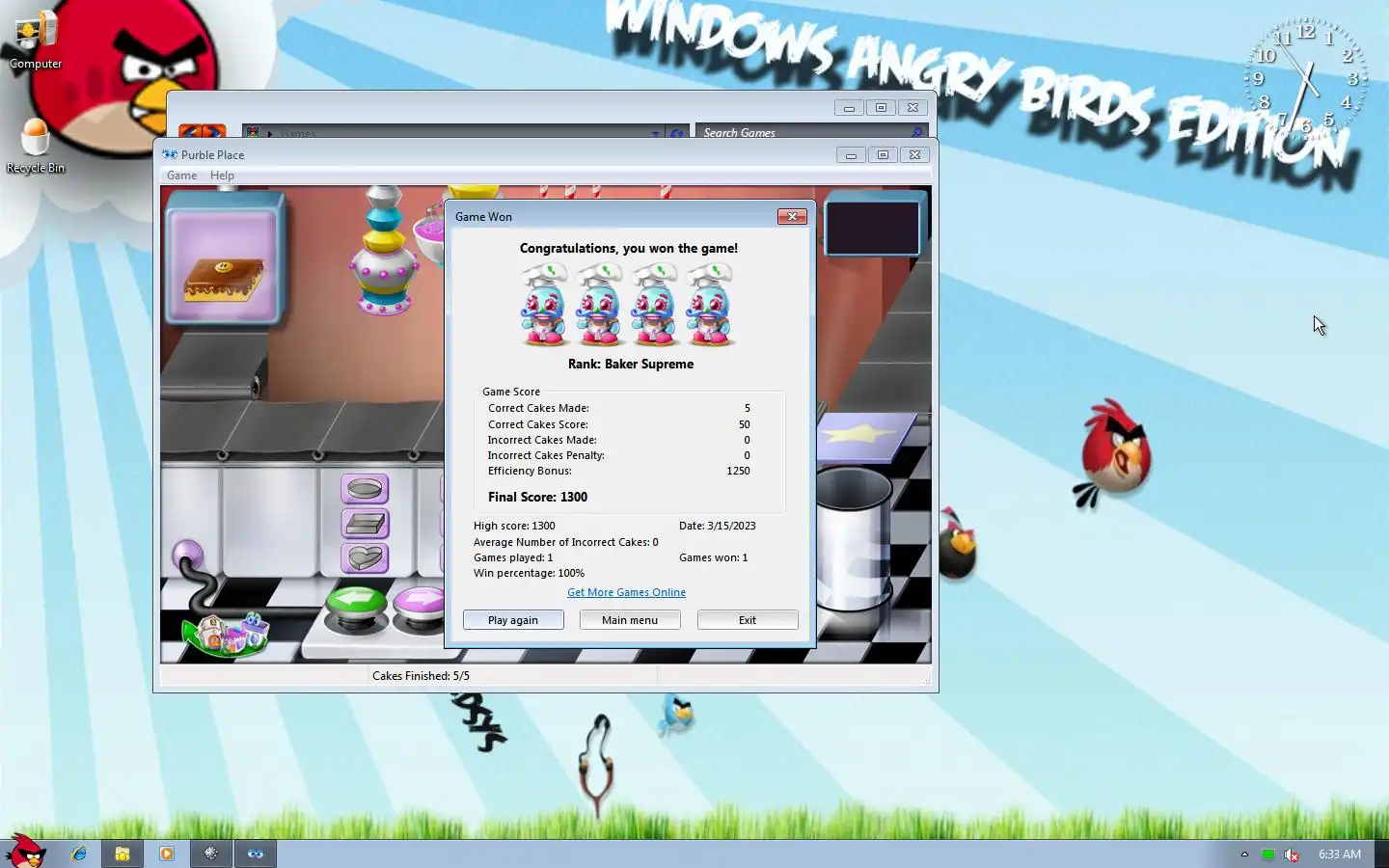Image resolution: width=1389 pixels, height=868 pixels.
Task: Open Windows Media Player from taskbar
Action: (167, 854)
